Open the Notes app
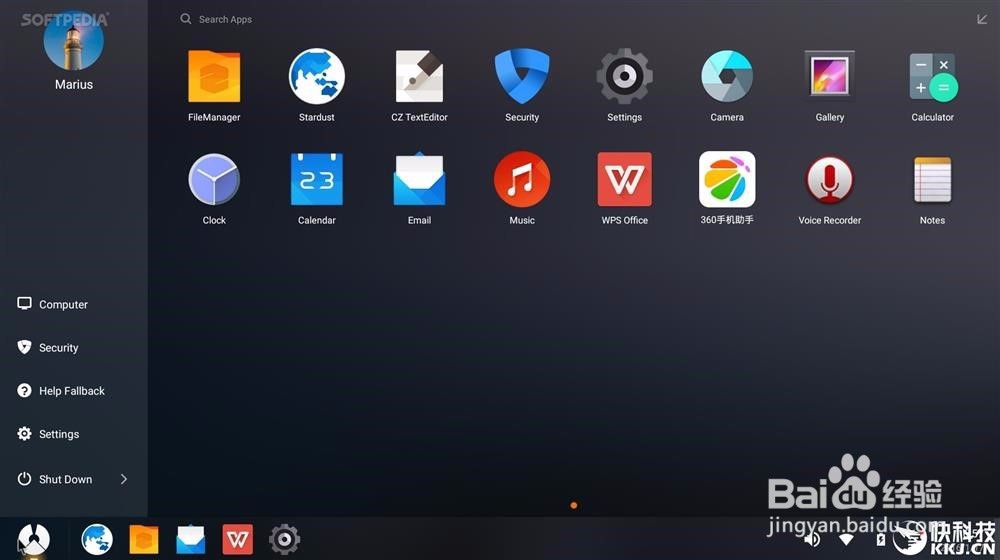1000x560 pixels. (932, 179)
